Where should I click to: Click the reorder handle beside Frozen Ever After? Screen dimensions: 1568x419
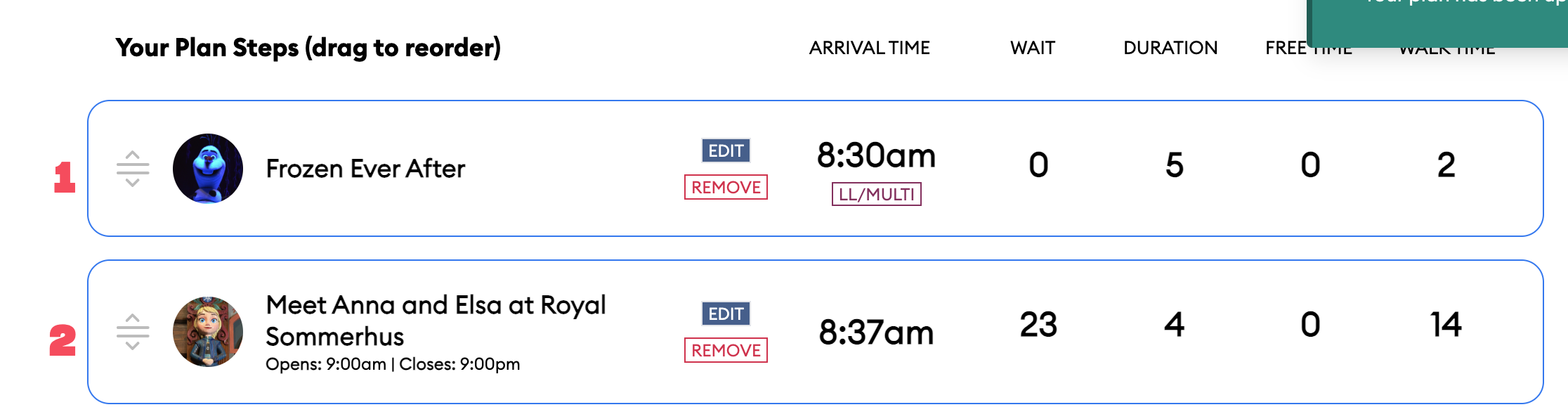coord(133,169)
